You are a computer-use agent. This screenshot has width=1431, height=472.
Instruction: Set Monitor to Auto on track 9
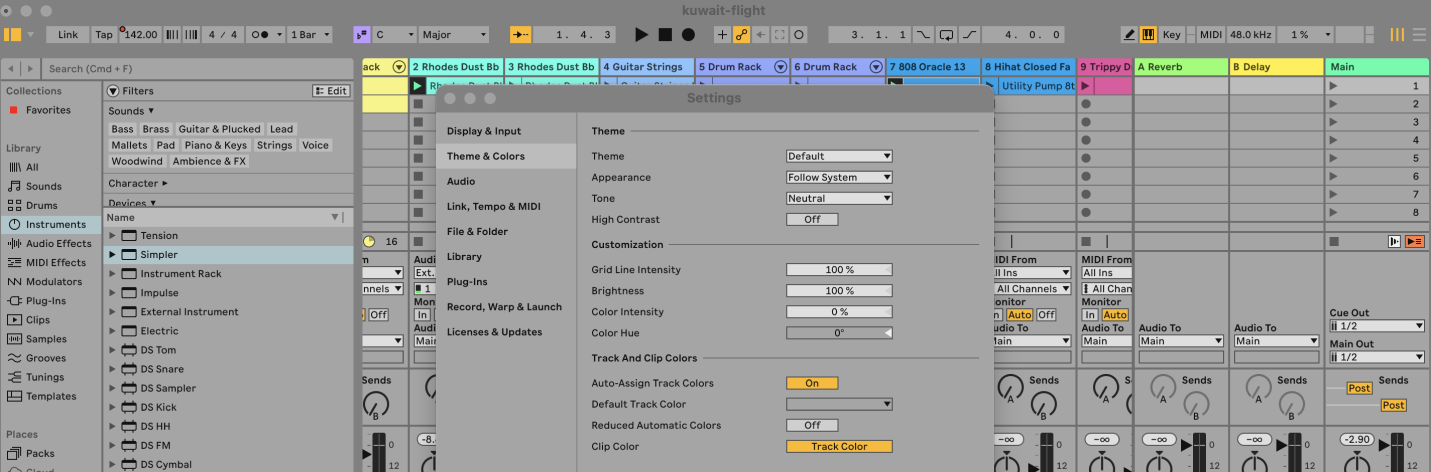(1115, 315)
